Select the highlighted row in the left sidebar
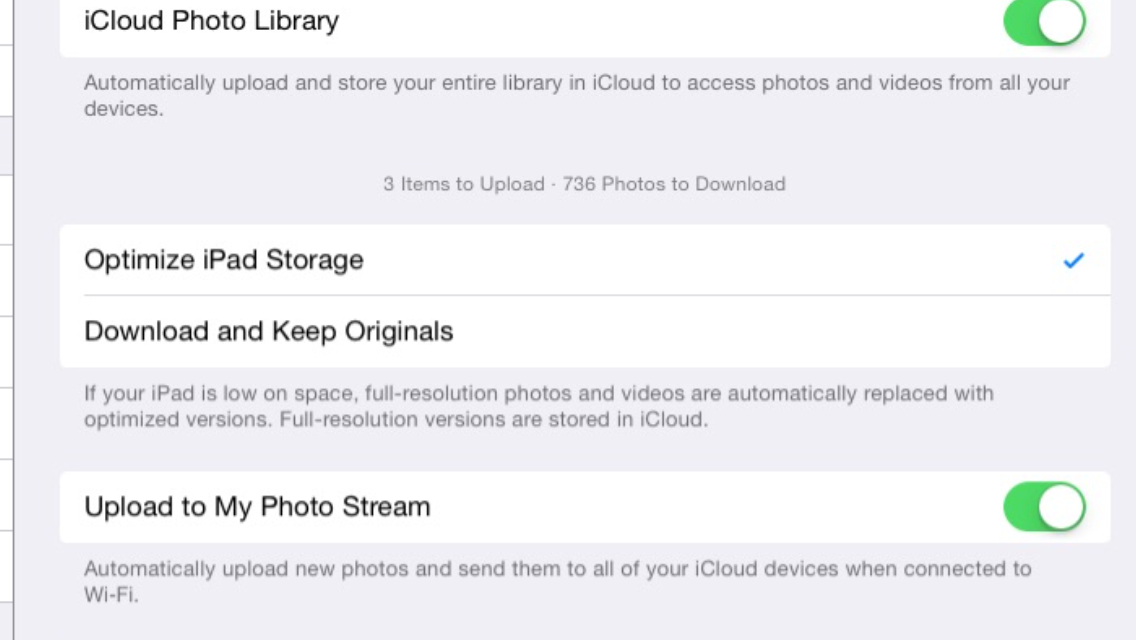The width and height of the screenshot is (1136, 640). 5,145
